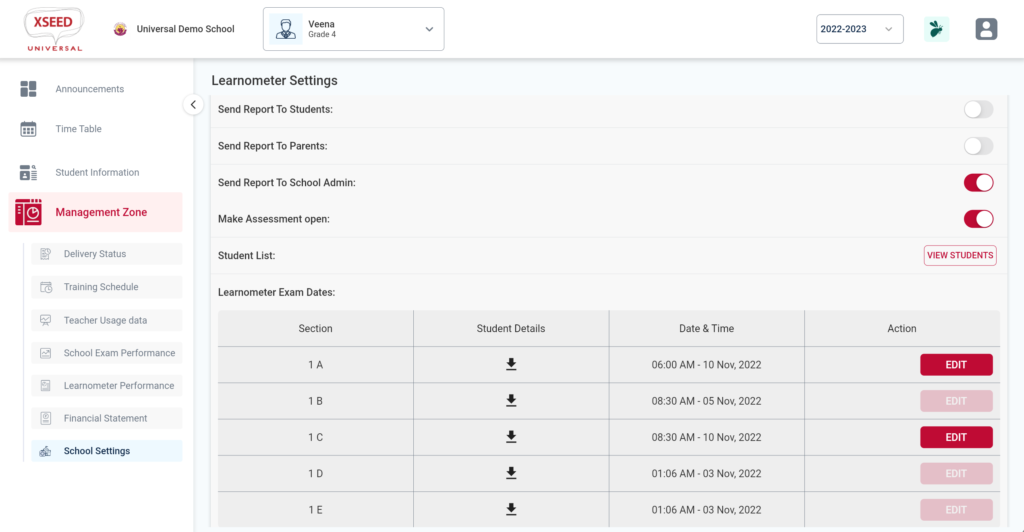The image size is (1024, 532).
Task: Open Financial Statement submenu item
Action: tap(106, 418)
